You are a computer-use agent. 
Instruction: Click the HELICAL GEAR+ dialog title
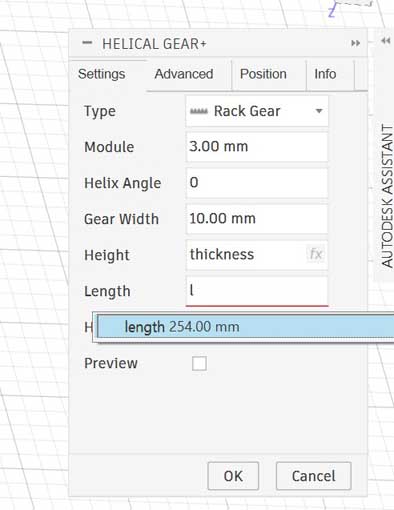tap(154, 44)
